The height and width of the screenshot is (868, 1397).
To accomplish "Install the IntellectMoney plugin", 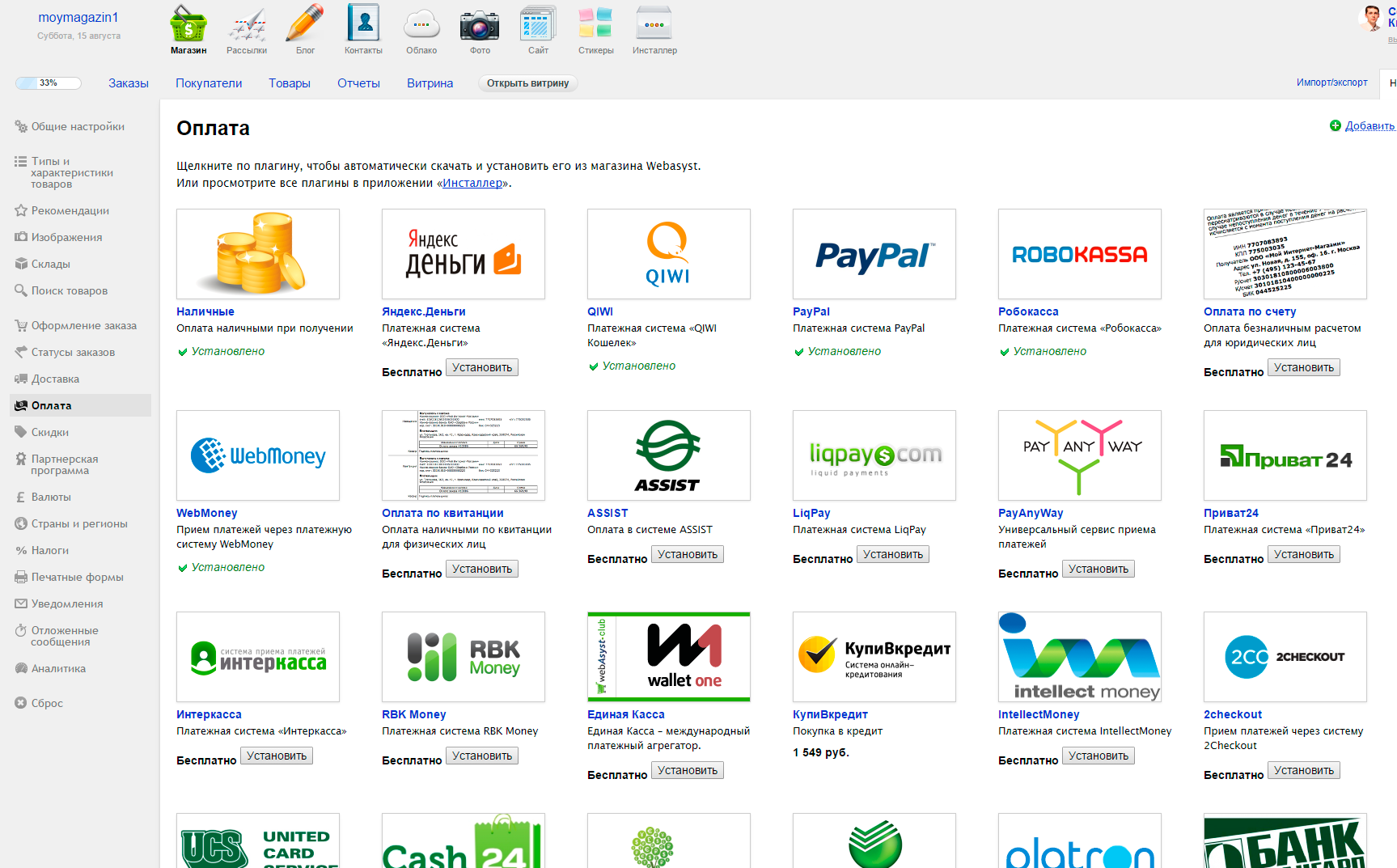I will pos(1099,756).
